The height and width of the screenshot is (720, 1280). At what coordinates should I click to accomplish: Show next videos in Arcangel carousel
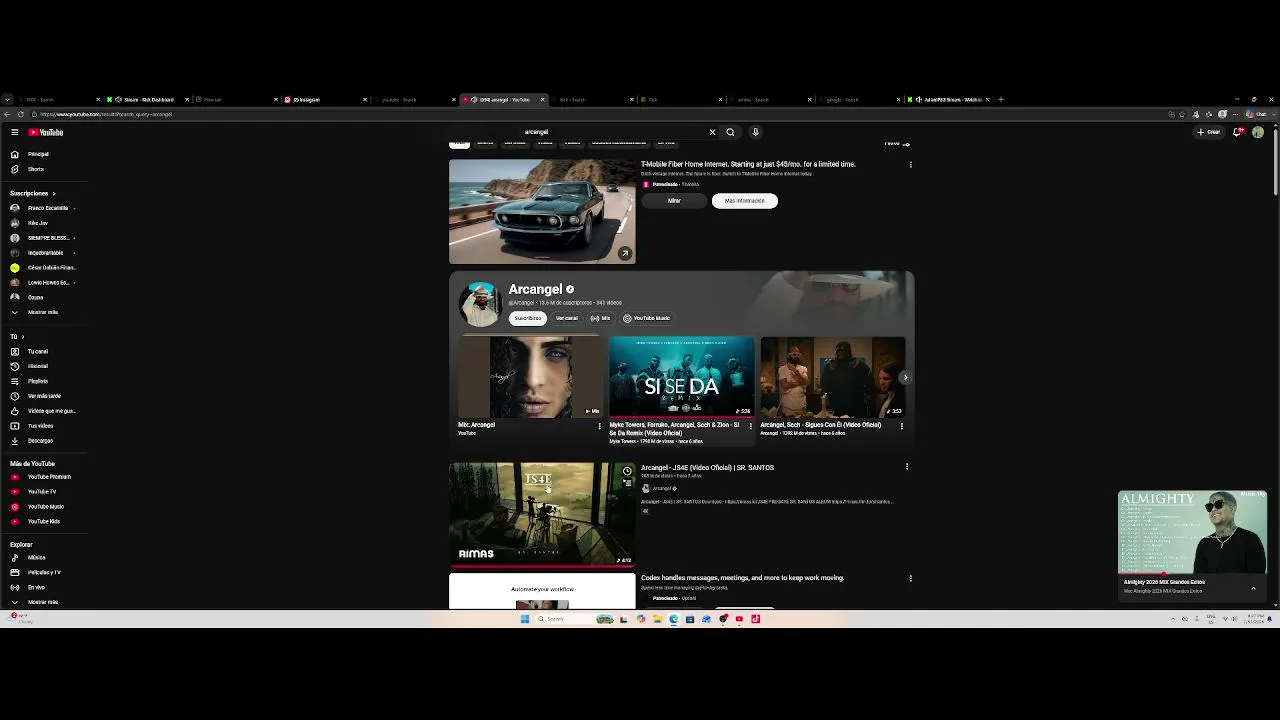905,377
